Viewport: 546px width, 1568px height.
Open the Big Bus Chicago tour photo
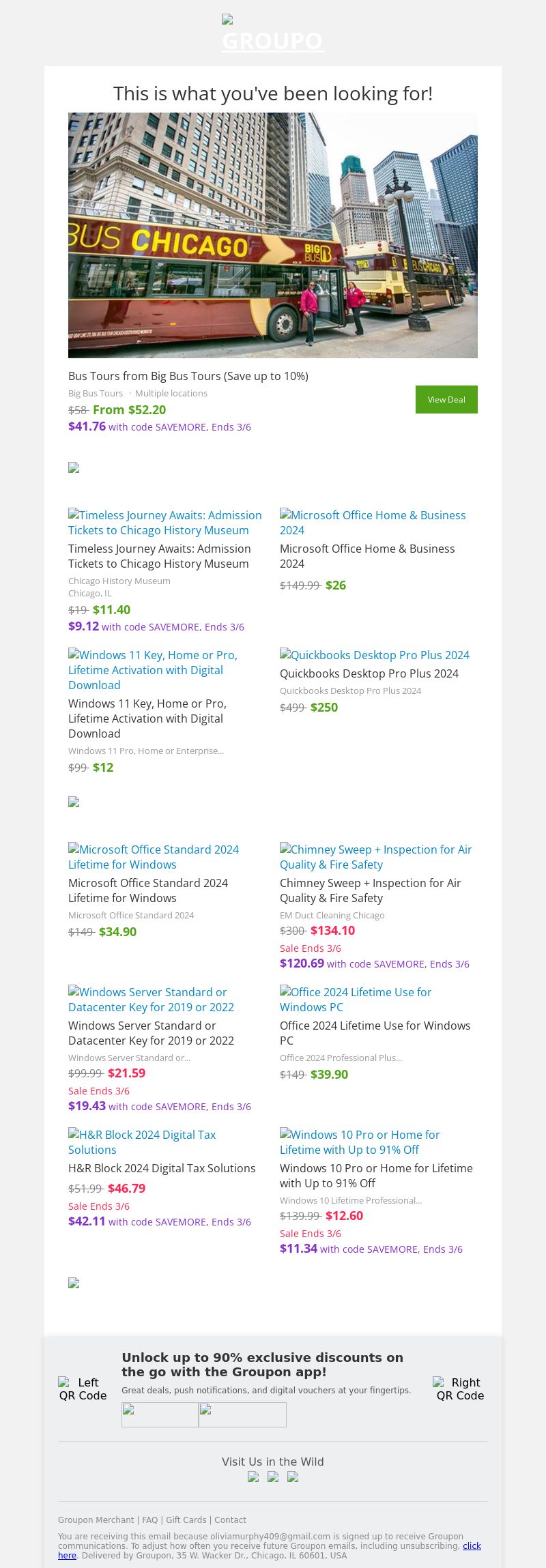tap(273, 235)
